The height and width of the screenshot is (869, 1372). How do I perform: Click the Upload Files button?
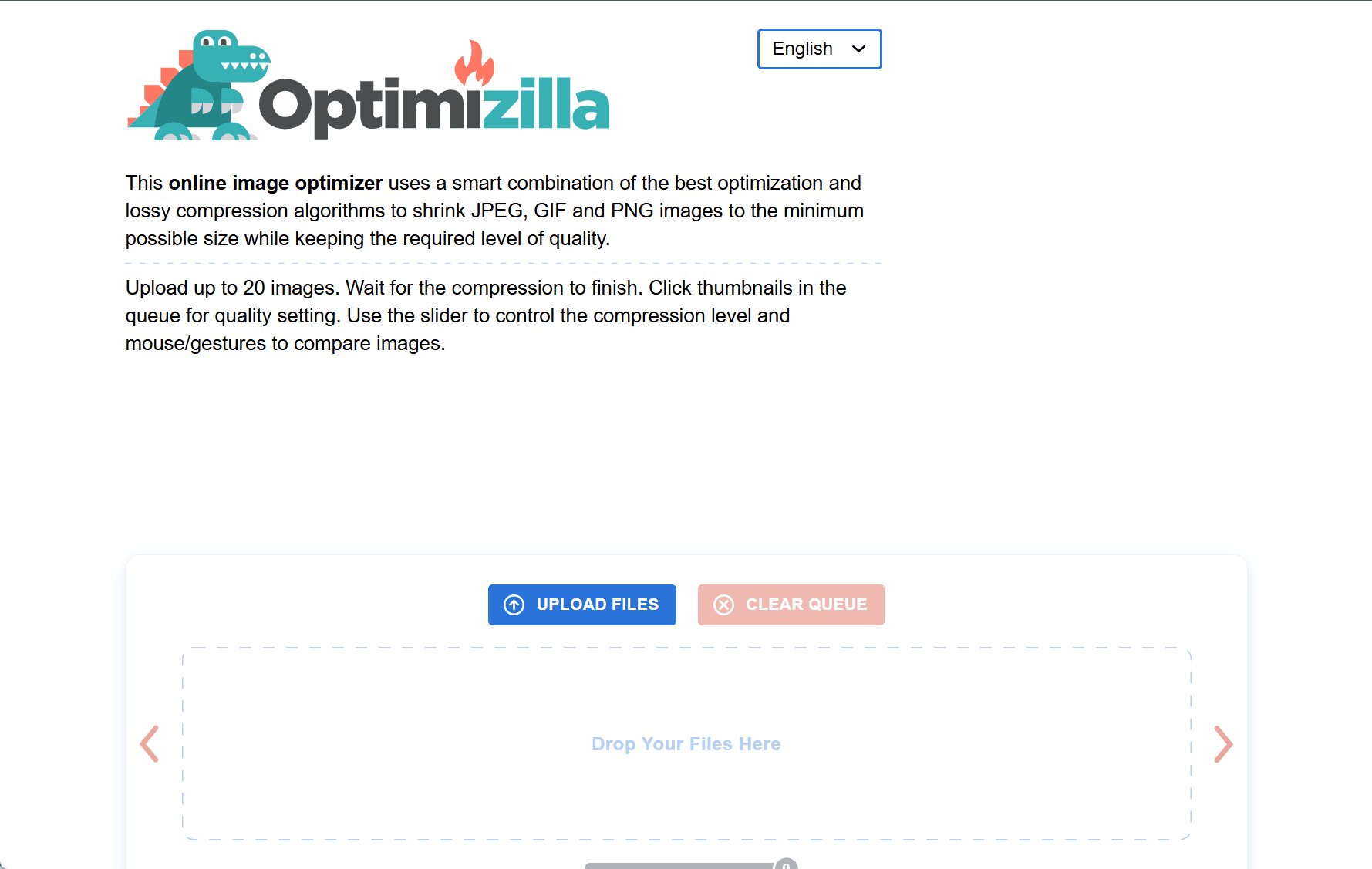[581, 605]
